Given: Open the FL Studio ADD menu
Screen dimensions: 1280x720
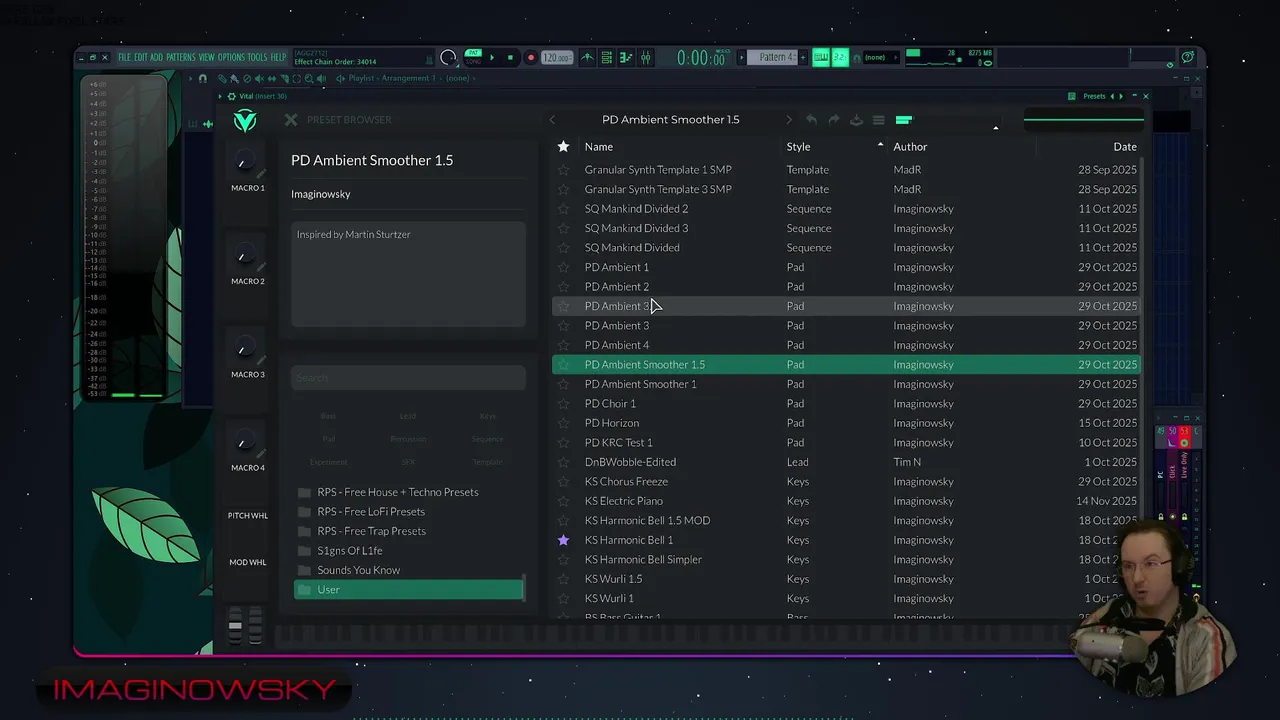Looking at the screenshot, I should point(156,58).
